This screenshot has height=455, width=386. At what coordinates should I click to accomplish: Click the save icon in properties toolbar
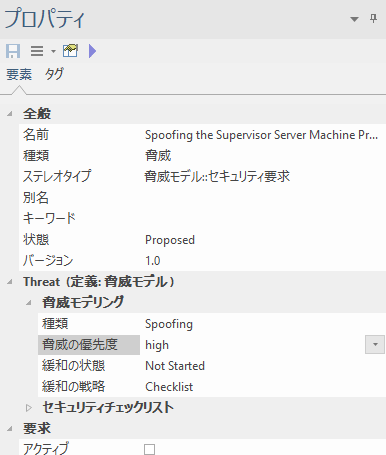13,51
